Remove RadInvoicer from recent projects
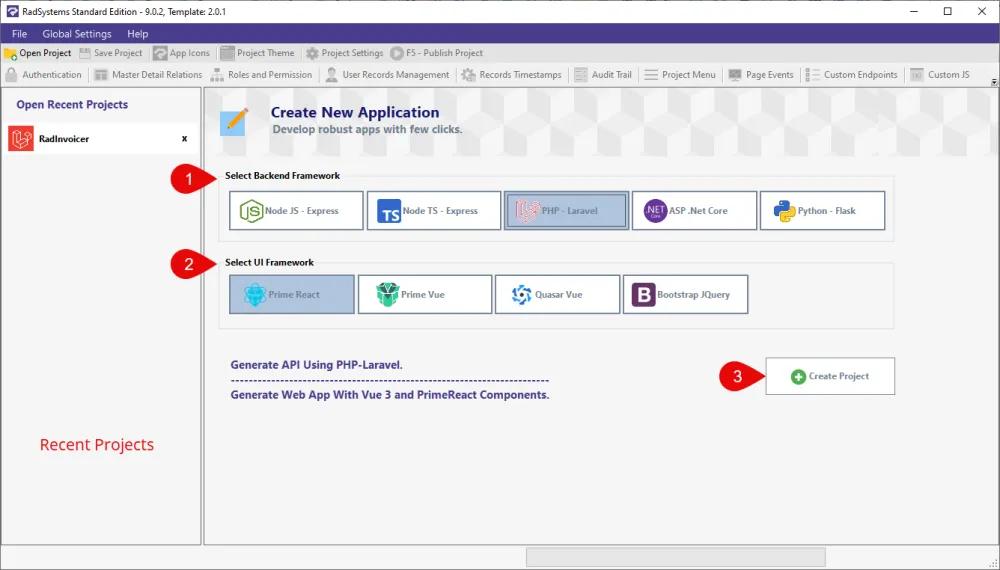Viewport: 1000px width, 570px height. (184, 138)
